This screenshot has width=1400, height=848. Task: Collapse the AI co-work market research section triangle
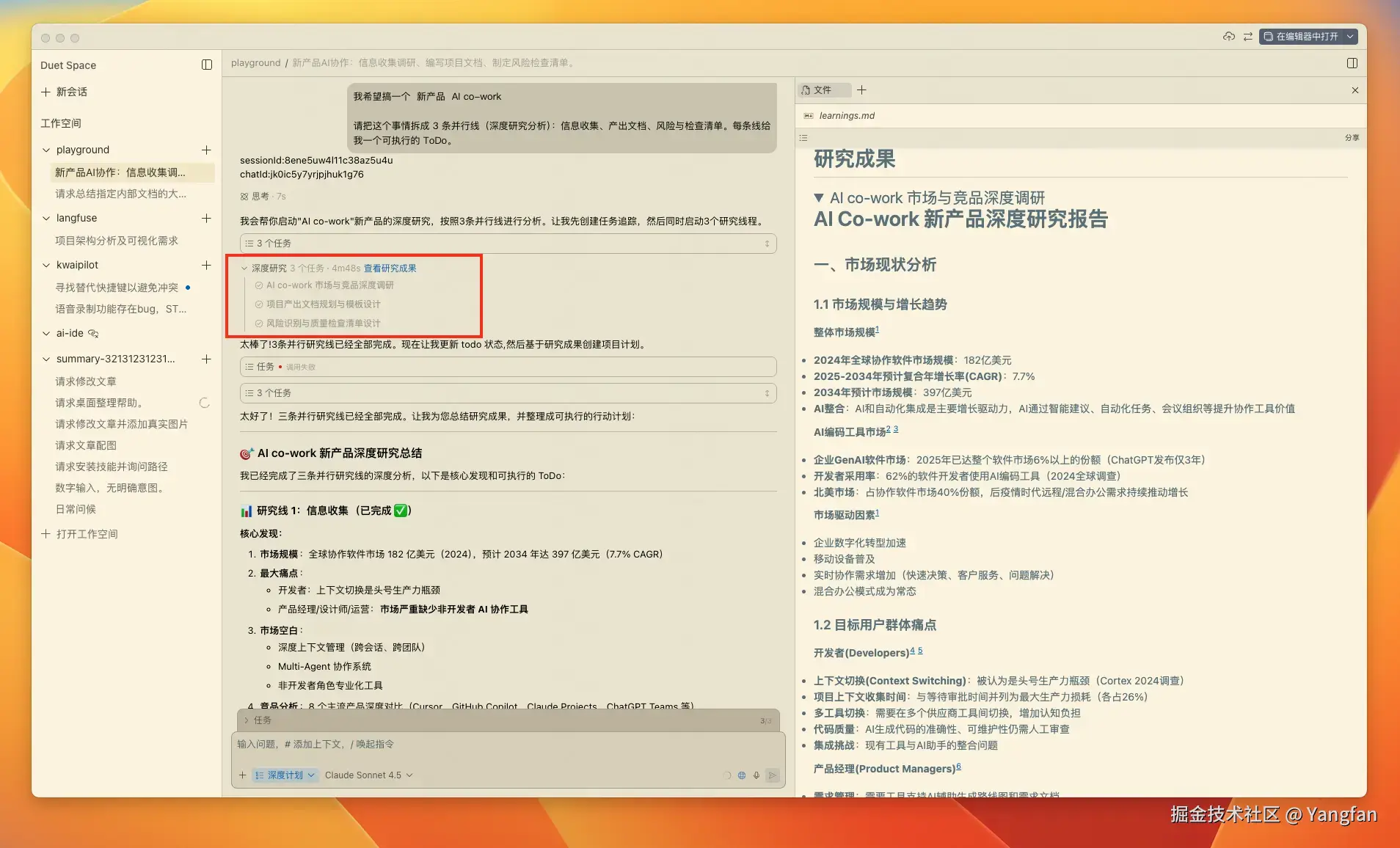pos(819,198)
